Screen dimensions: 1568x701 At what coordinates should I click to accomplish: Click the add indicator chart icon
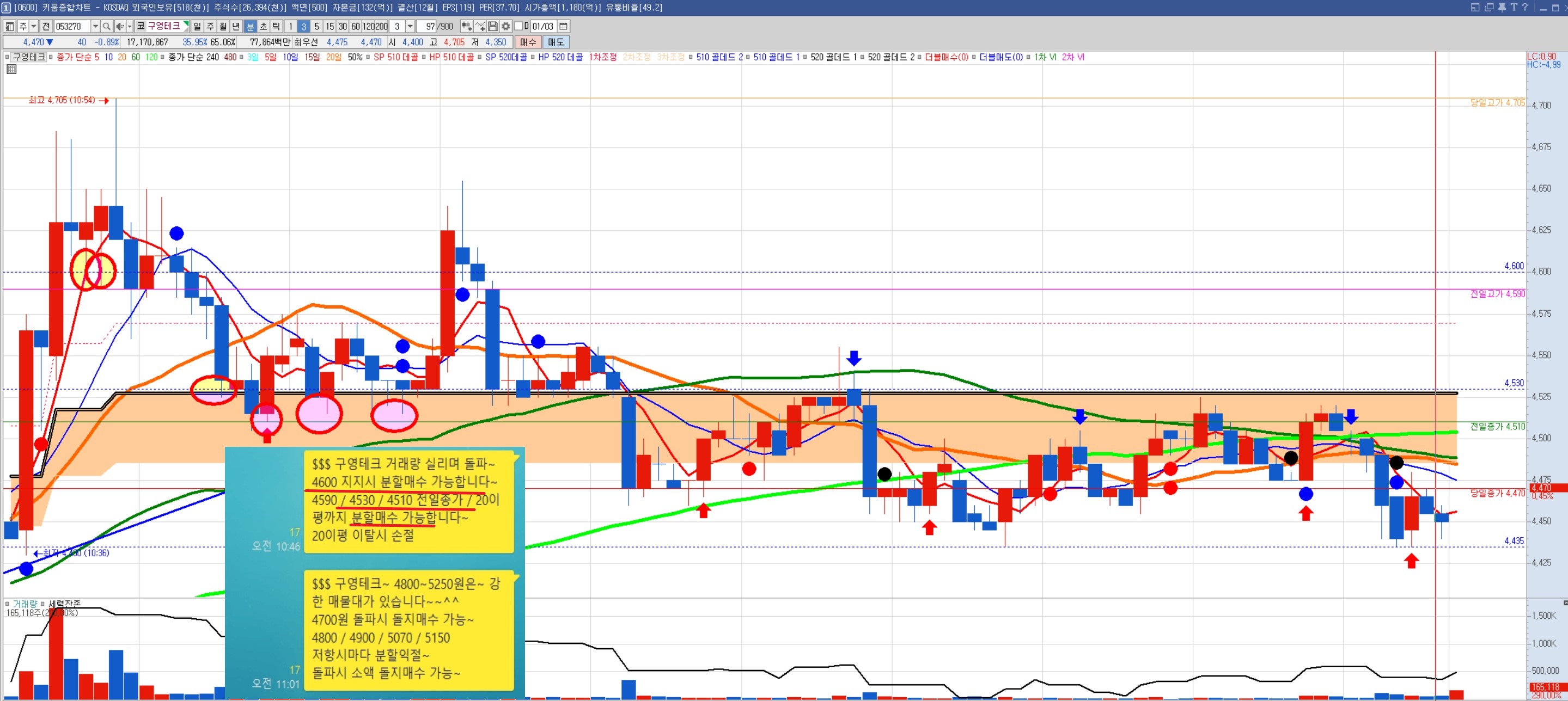pyautogui.click(x=466, y=26)
